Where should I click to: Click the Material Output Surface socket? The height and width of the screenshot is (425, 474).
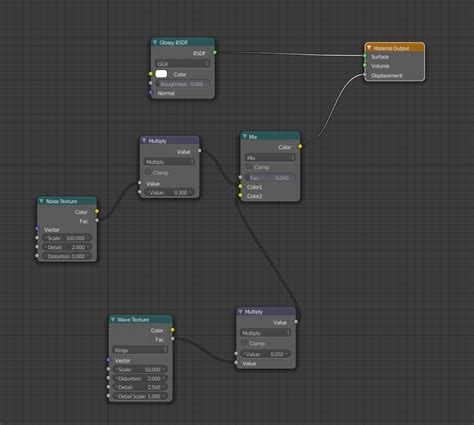(365, 56)
